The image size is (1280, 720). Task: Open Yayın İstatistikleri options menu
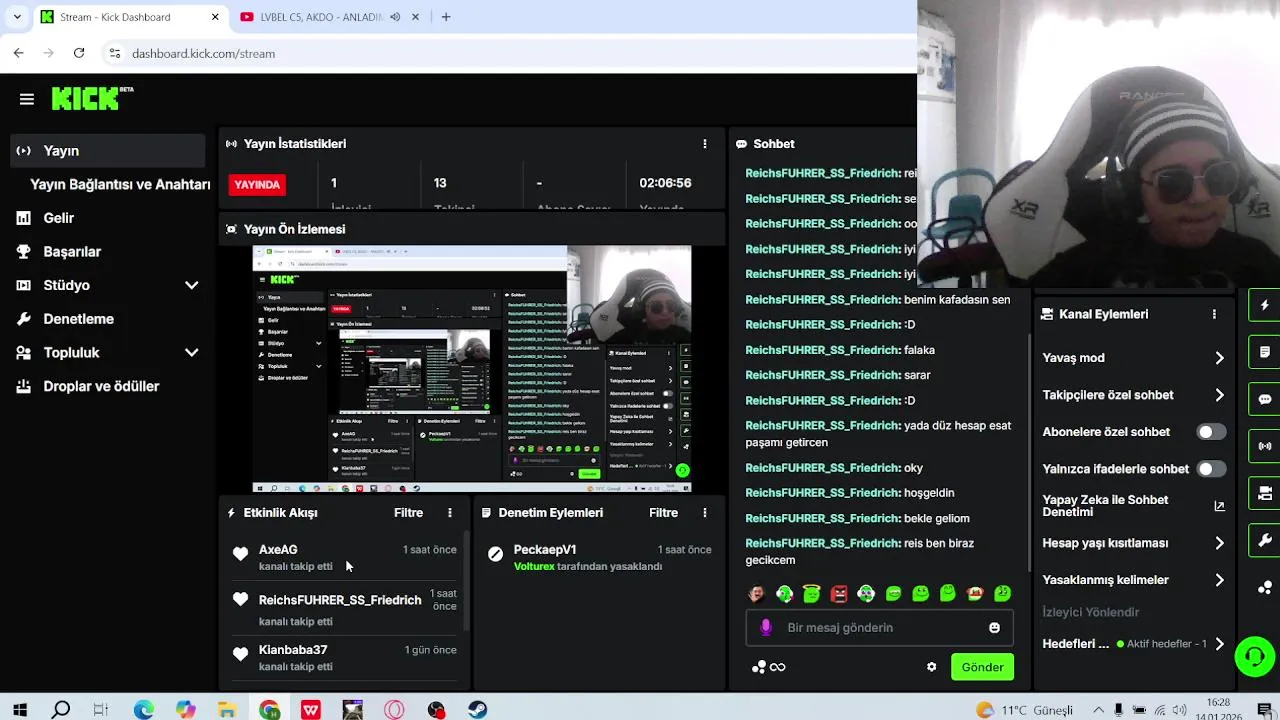pos(705,144)
